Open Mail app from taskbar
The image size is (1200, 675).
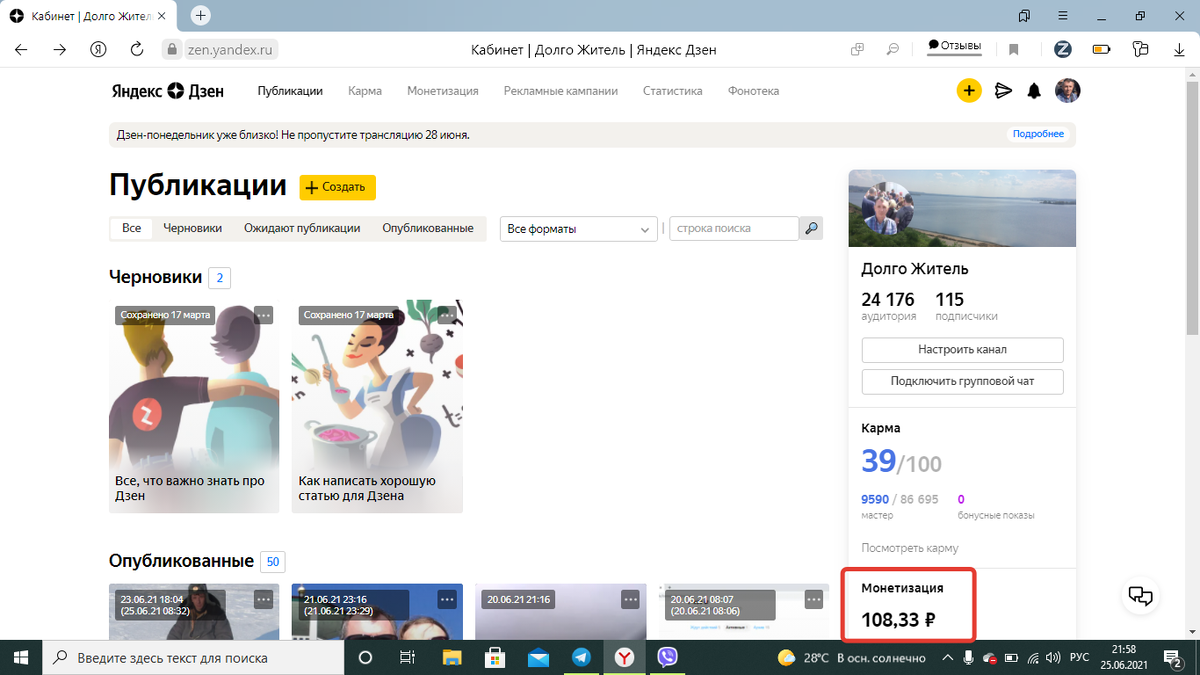pos(538,657)
